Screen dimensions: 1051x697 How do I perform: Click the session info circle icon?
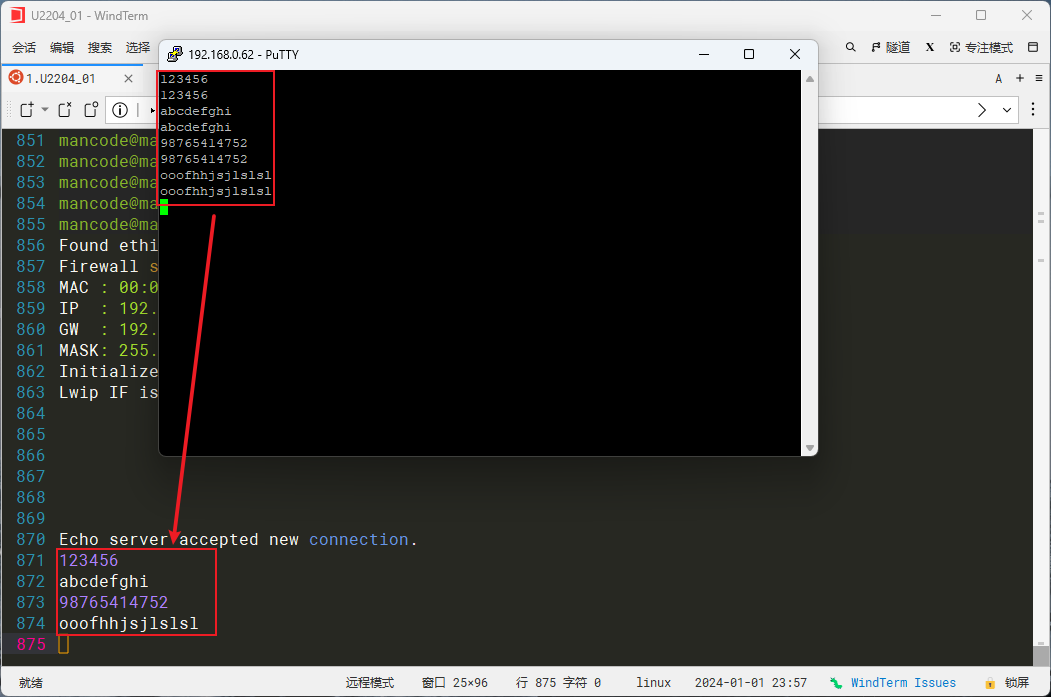(x=120, y=109)
